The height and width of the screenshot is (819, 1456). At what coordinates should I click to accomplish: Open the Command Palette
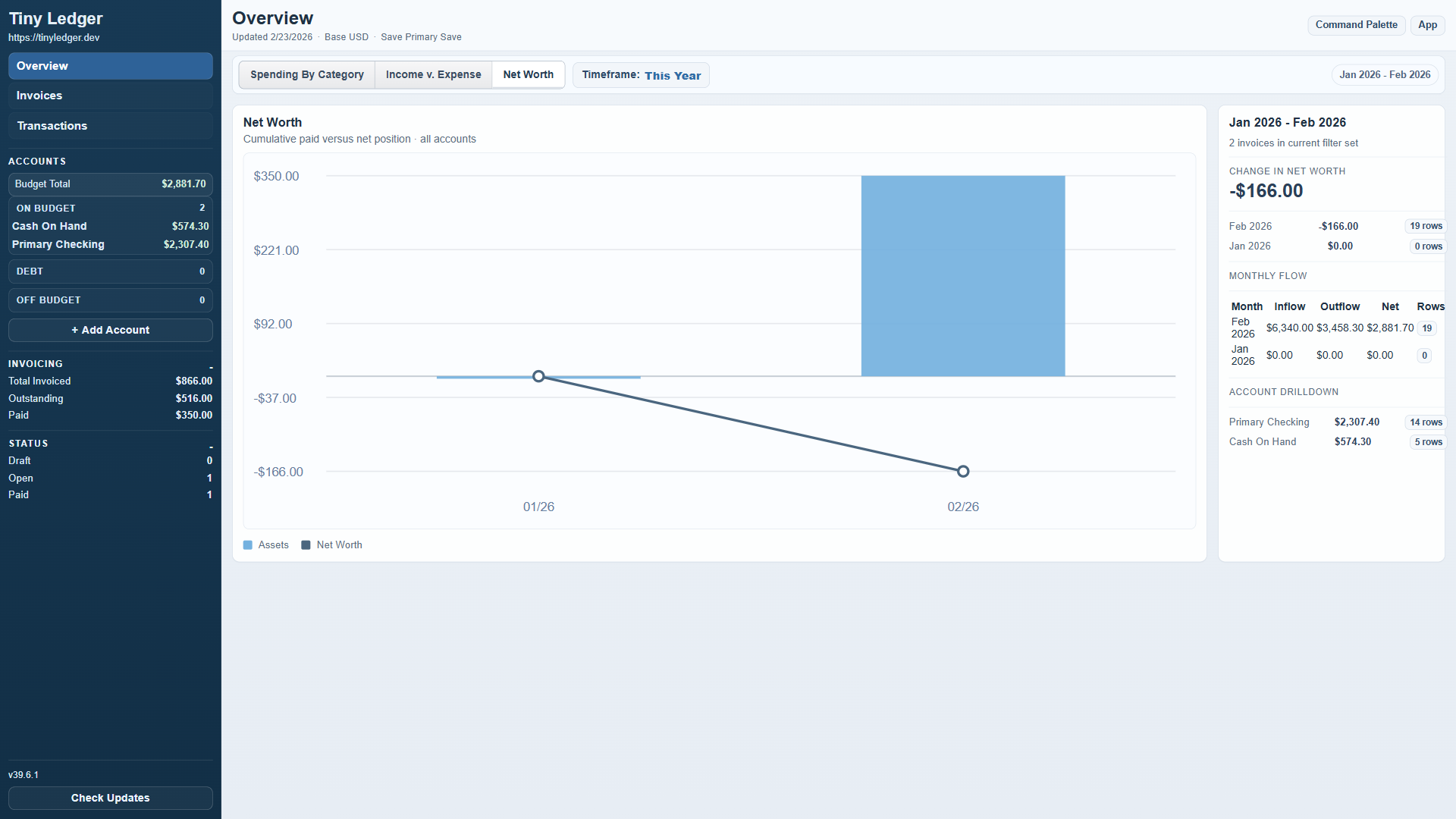tap(1357, 24)
